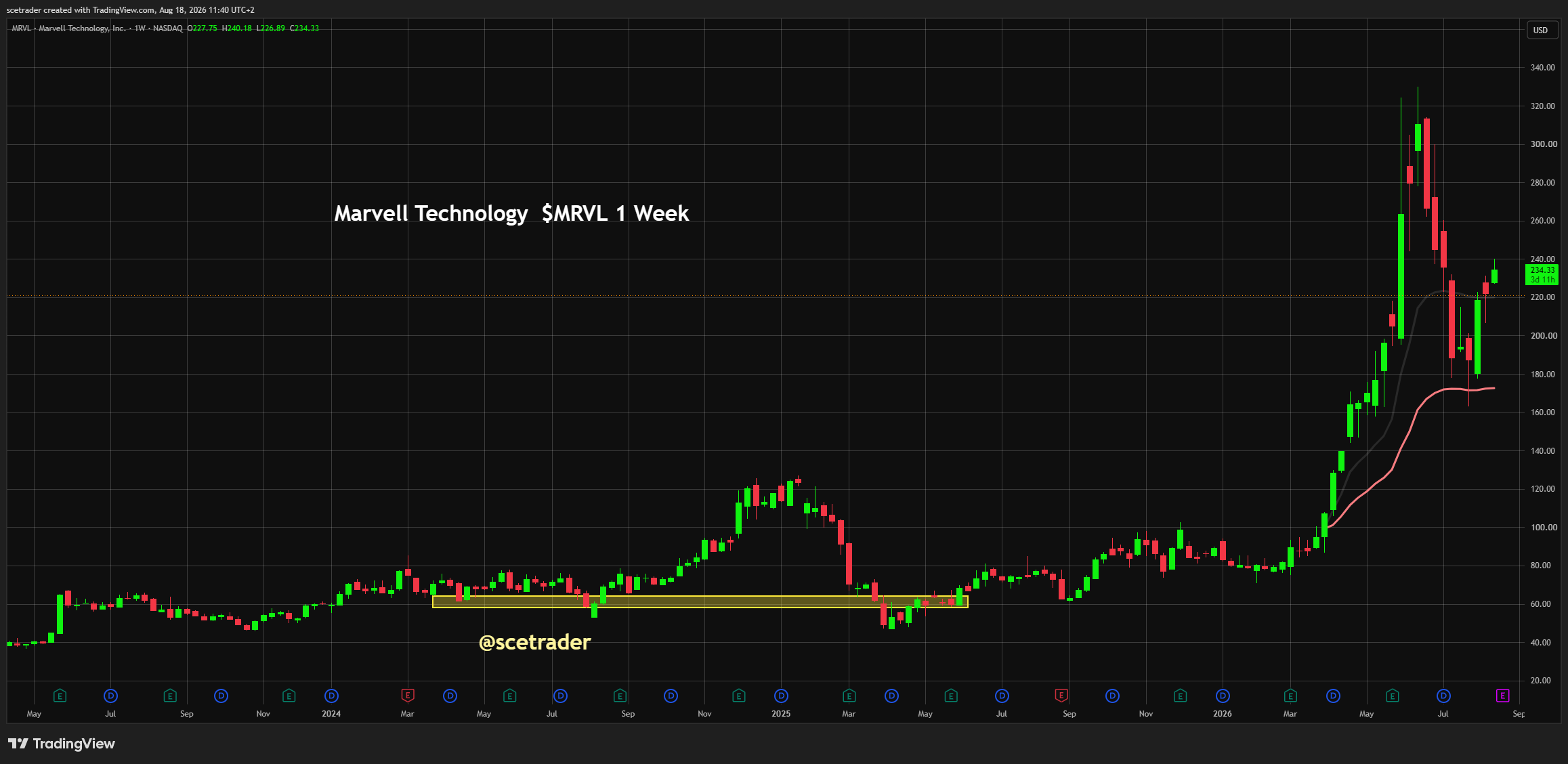Open the earnings marker just right of November 2023

coord(289,696)
